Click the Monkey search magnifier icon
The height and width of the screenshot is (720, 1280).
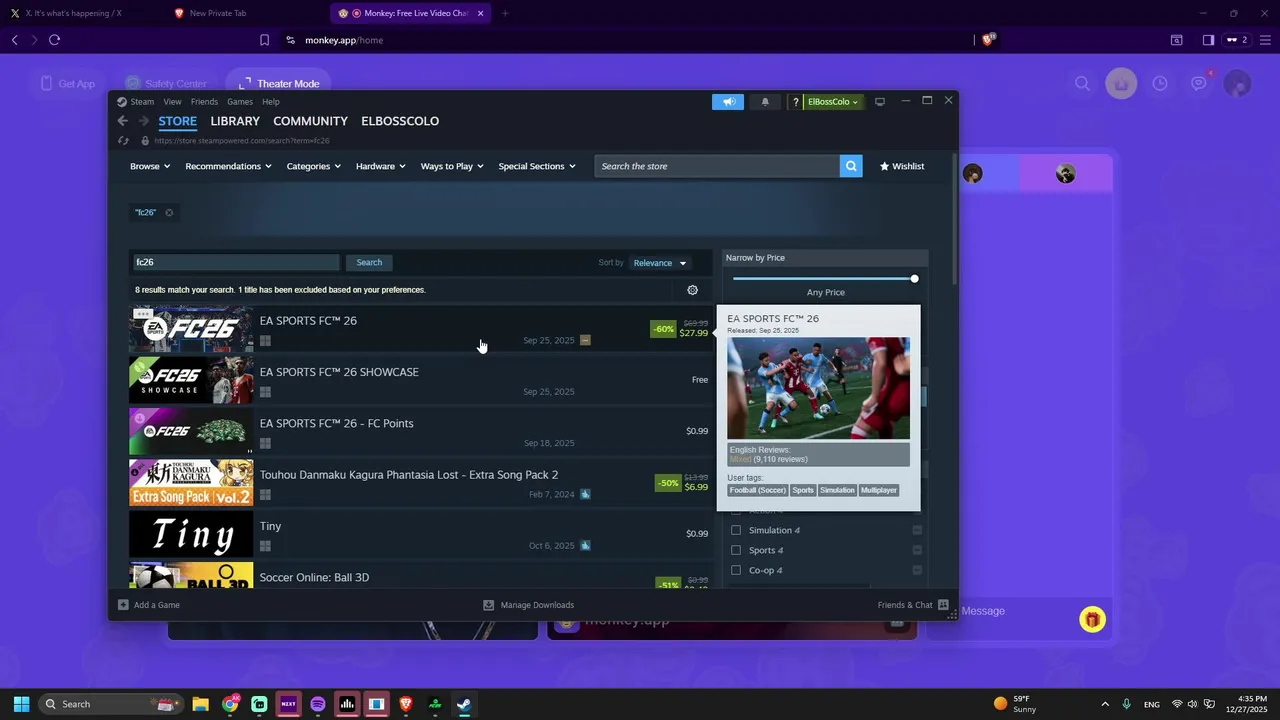pyautogui.click(x=1082, y=84)
